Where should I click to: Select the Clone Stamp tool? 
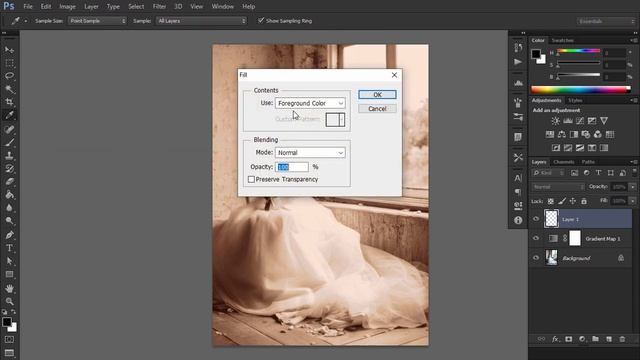click(9, 156)
